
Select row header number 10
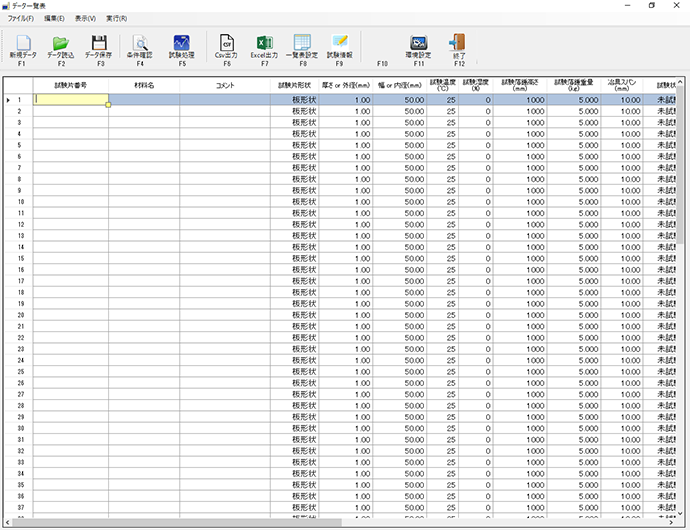[19, 202]
